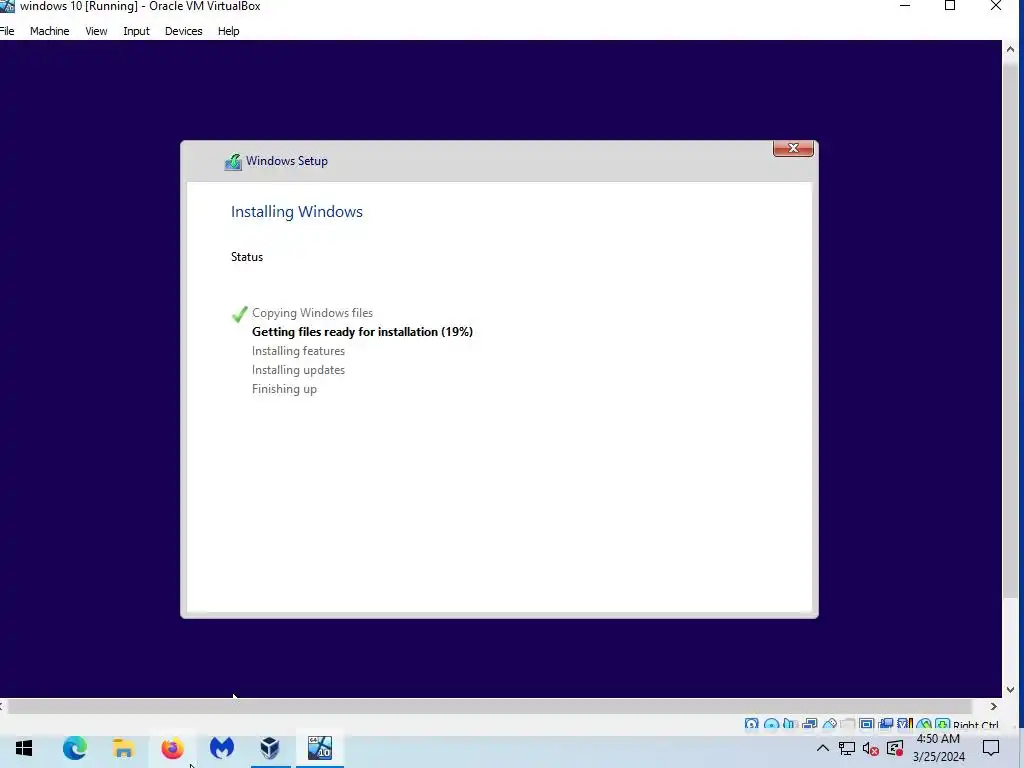Open the Windows Start menu
The width and height of the screenshot is (1024, 768).
point(24,748)
